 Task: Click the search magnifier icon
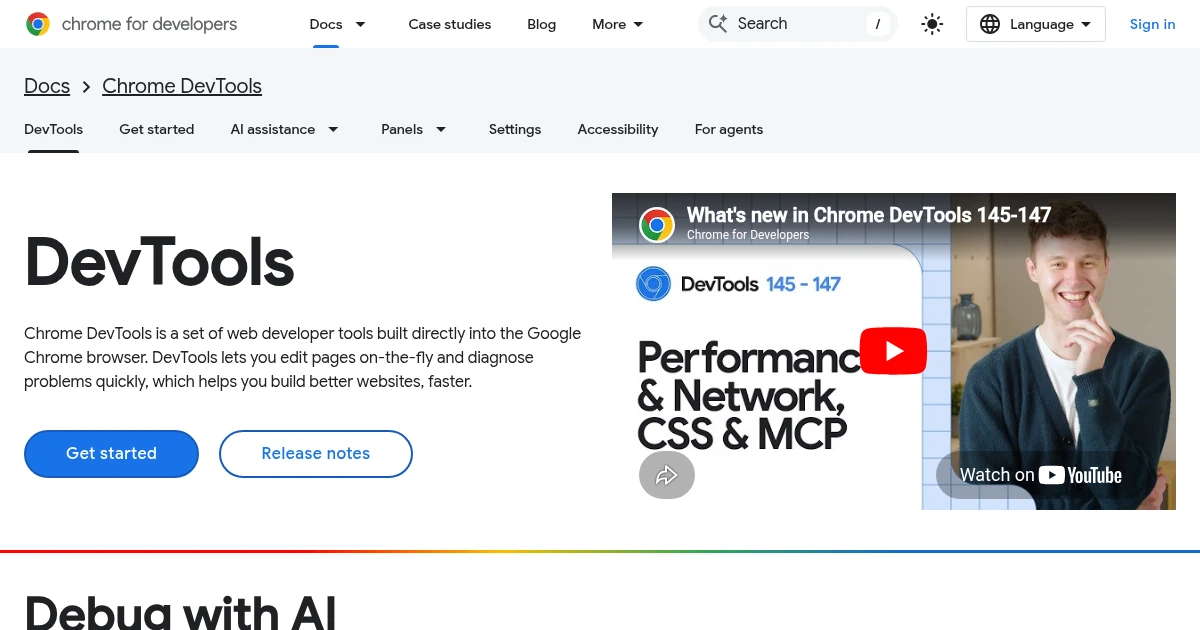718,23
